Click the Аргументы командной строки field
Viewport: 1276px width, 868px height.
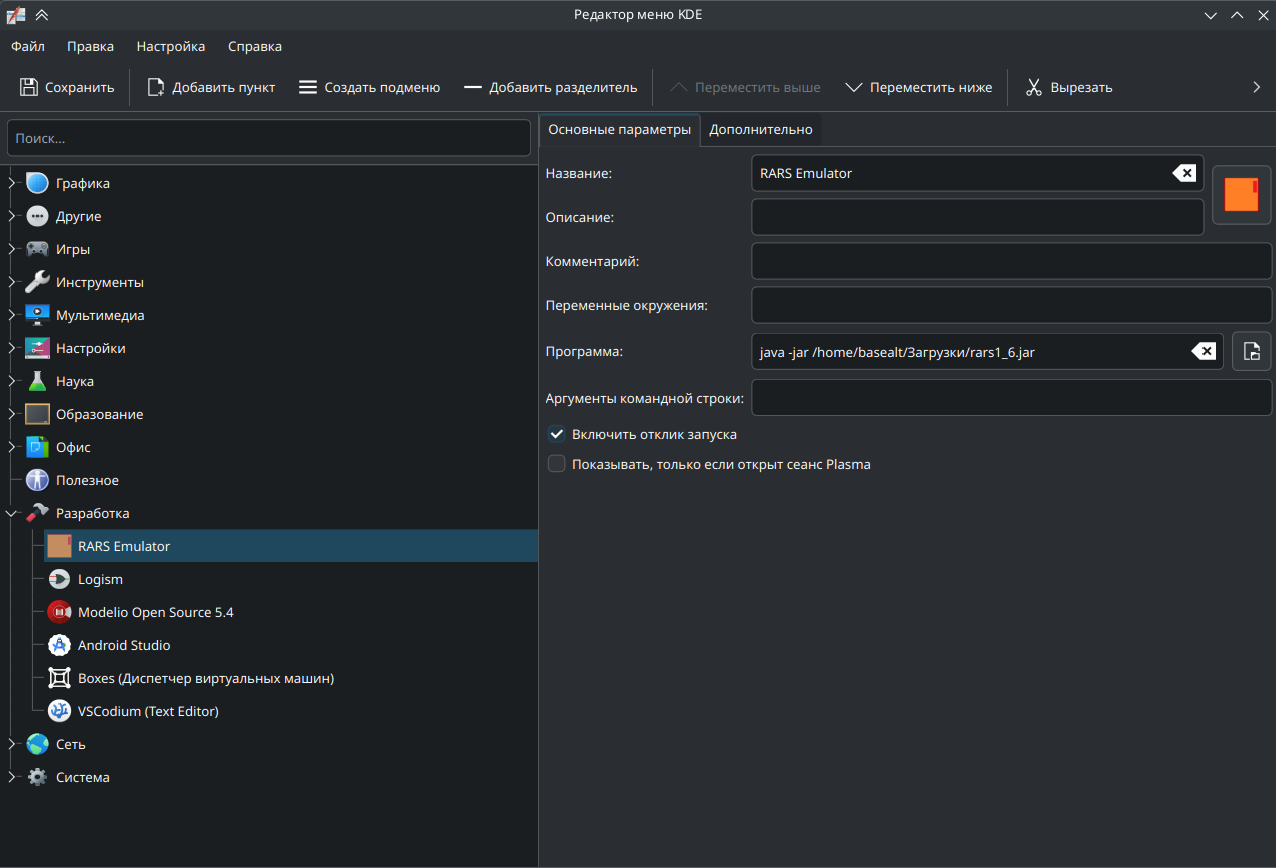(1011, 397)
